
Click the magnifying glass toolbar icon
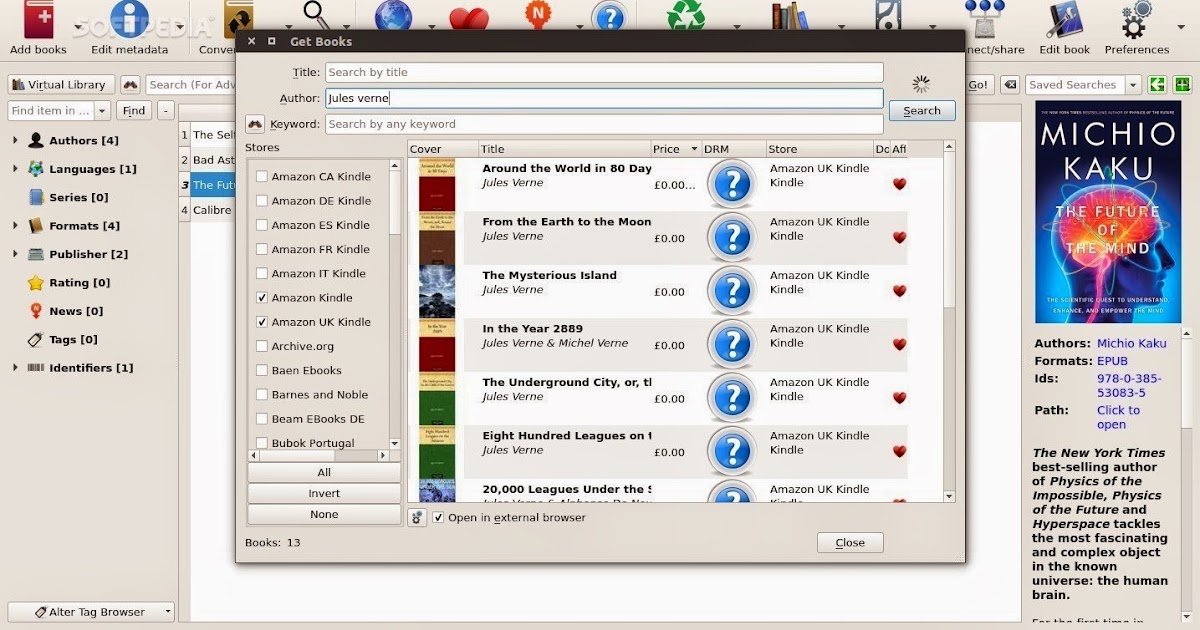pos(317,15)
